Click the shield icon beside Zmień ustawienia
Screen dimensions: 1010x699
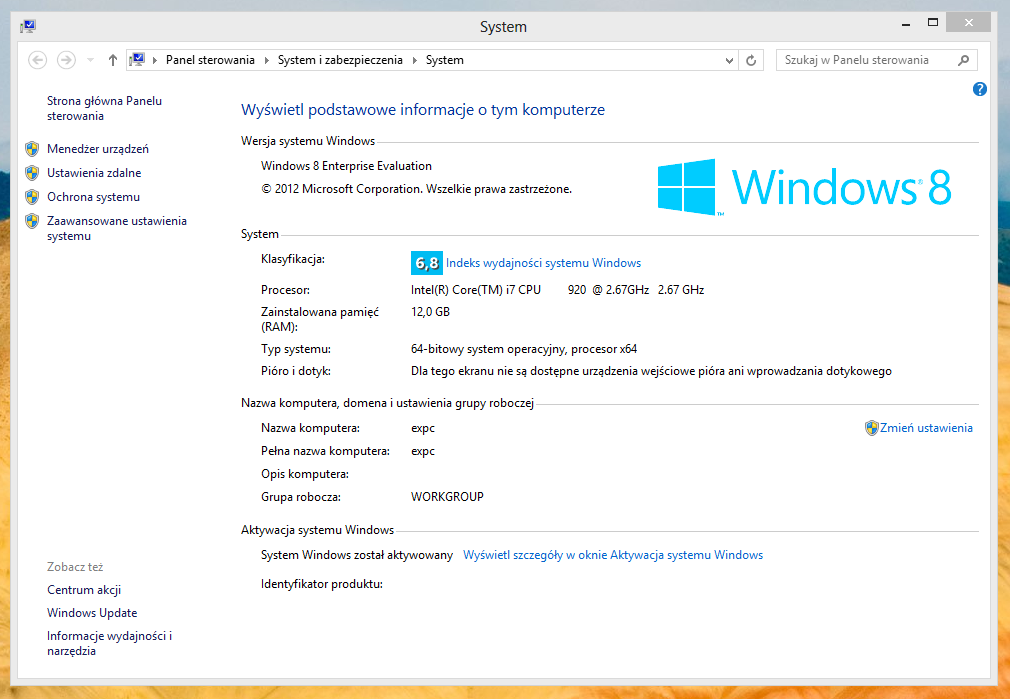872,428
